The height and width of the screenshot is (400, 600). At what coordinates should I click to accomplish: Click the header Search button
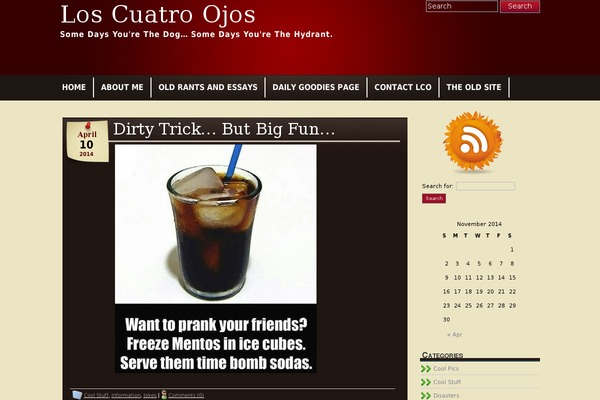click(520, 6)
